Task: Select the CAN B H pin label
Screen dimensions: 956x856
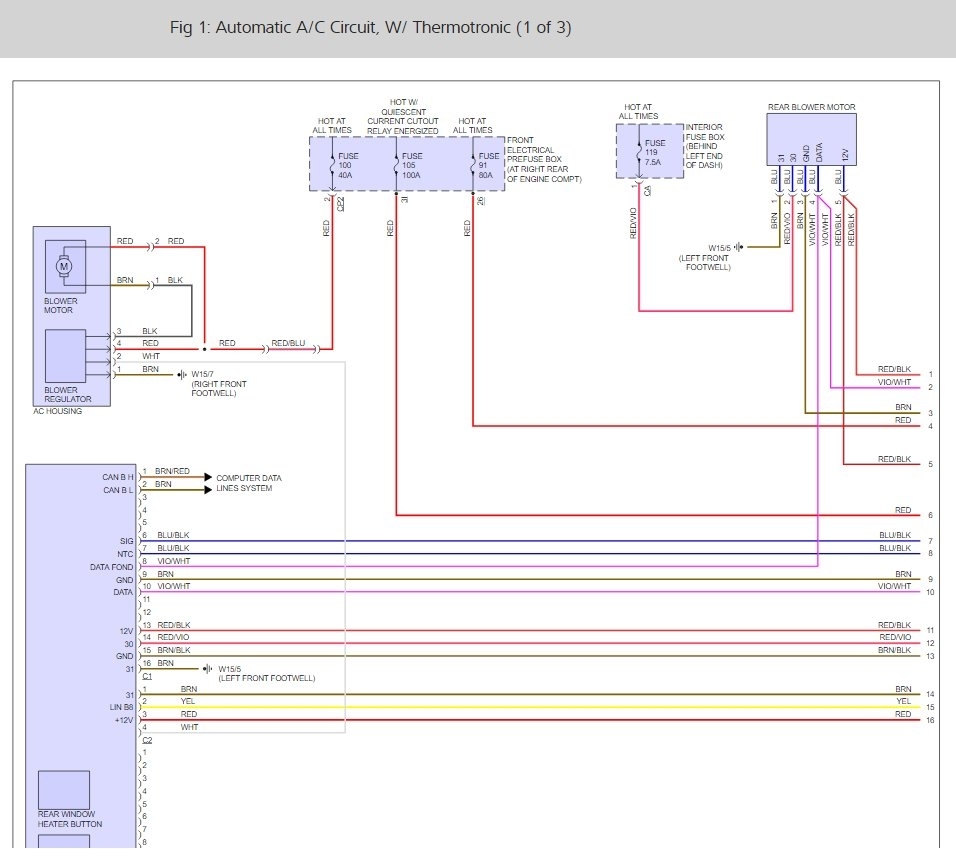Action: [x=118, y=477]
